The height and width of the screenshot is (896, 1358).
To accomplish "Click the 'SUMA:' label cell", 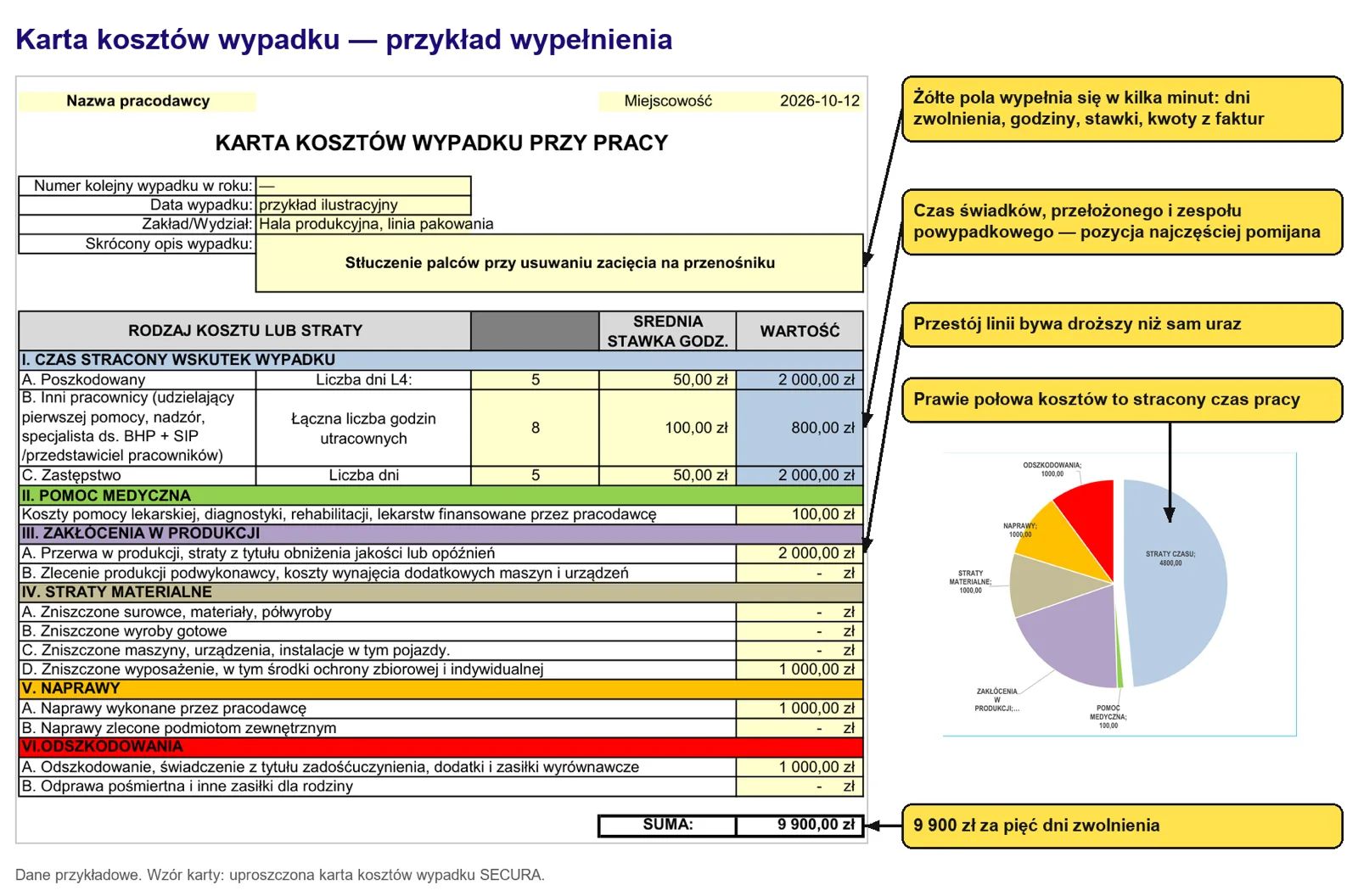I will 668,825.
